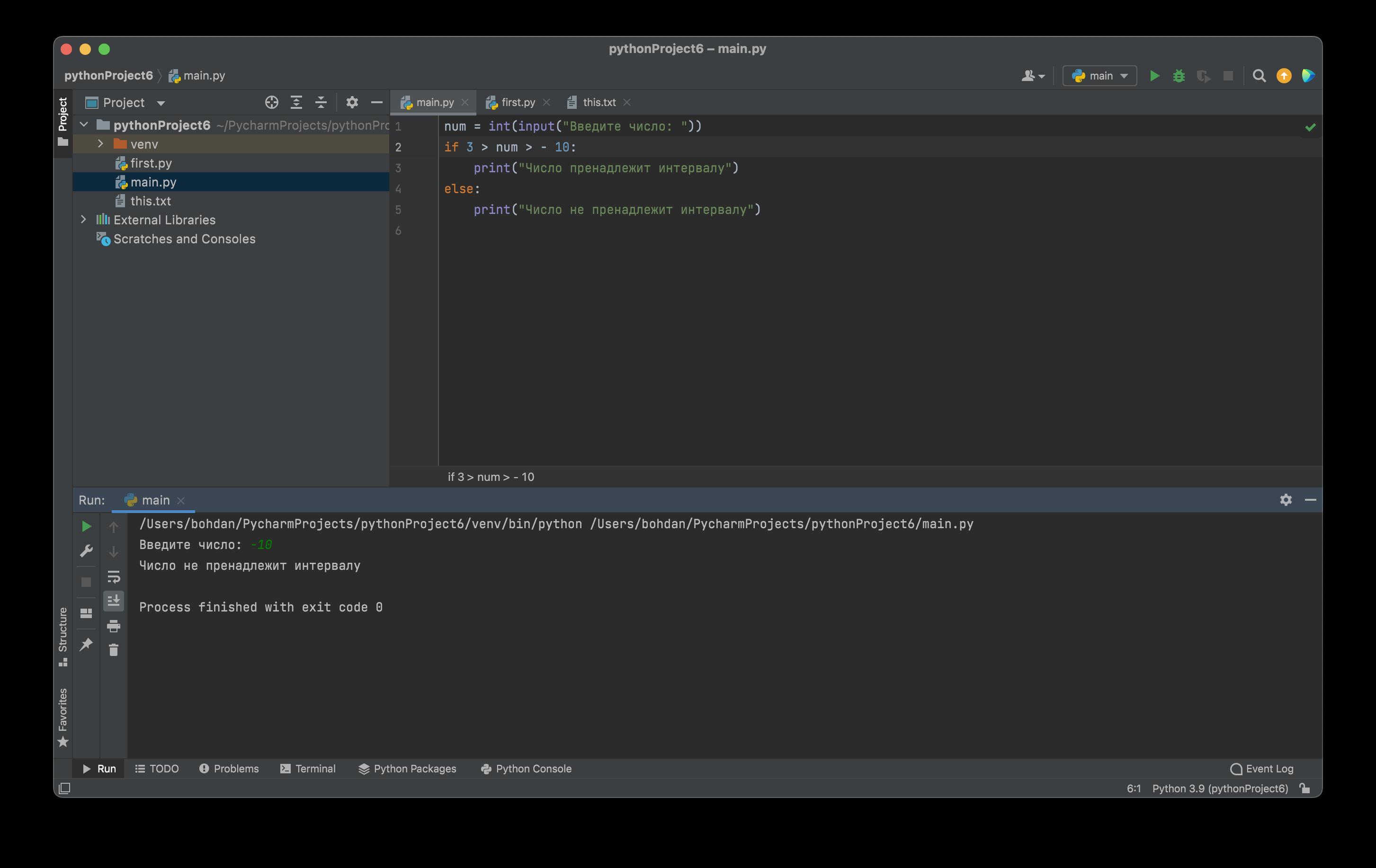The height and width of the screenshot is (868, 1376).
Task: Close the main.py editor tab
Action: 465,102
